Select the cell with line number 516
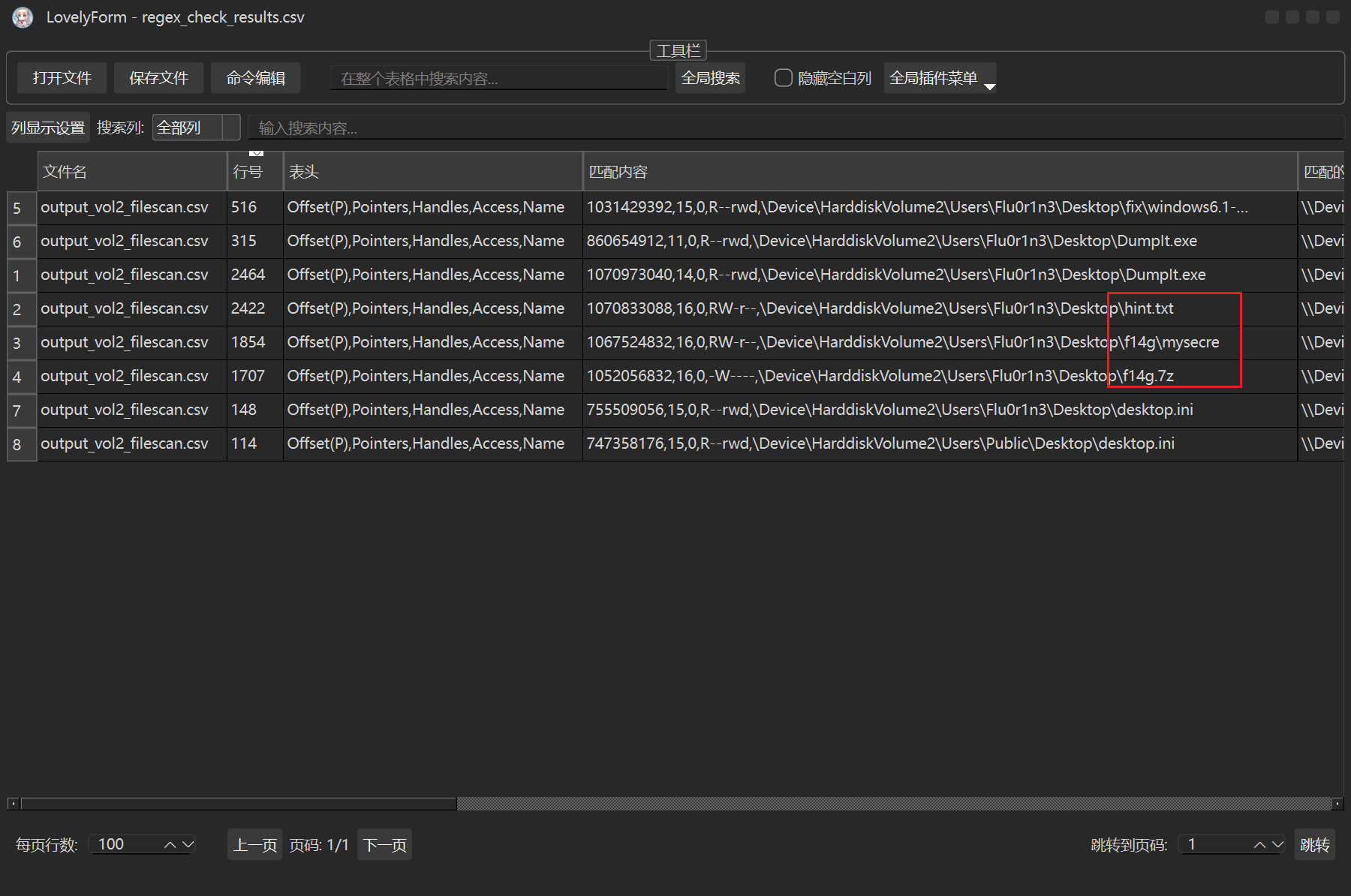1351x896 pixels. tap(255, 208)
